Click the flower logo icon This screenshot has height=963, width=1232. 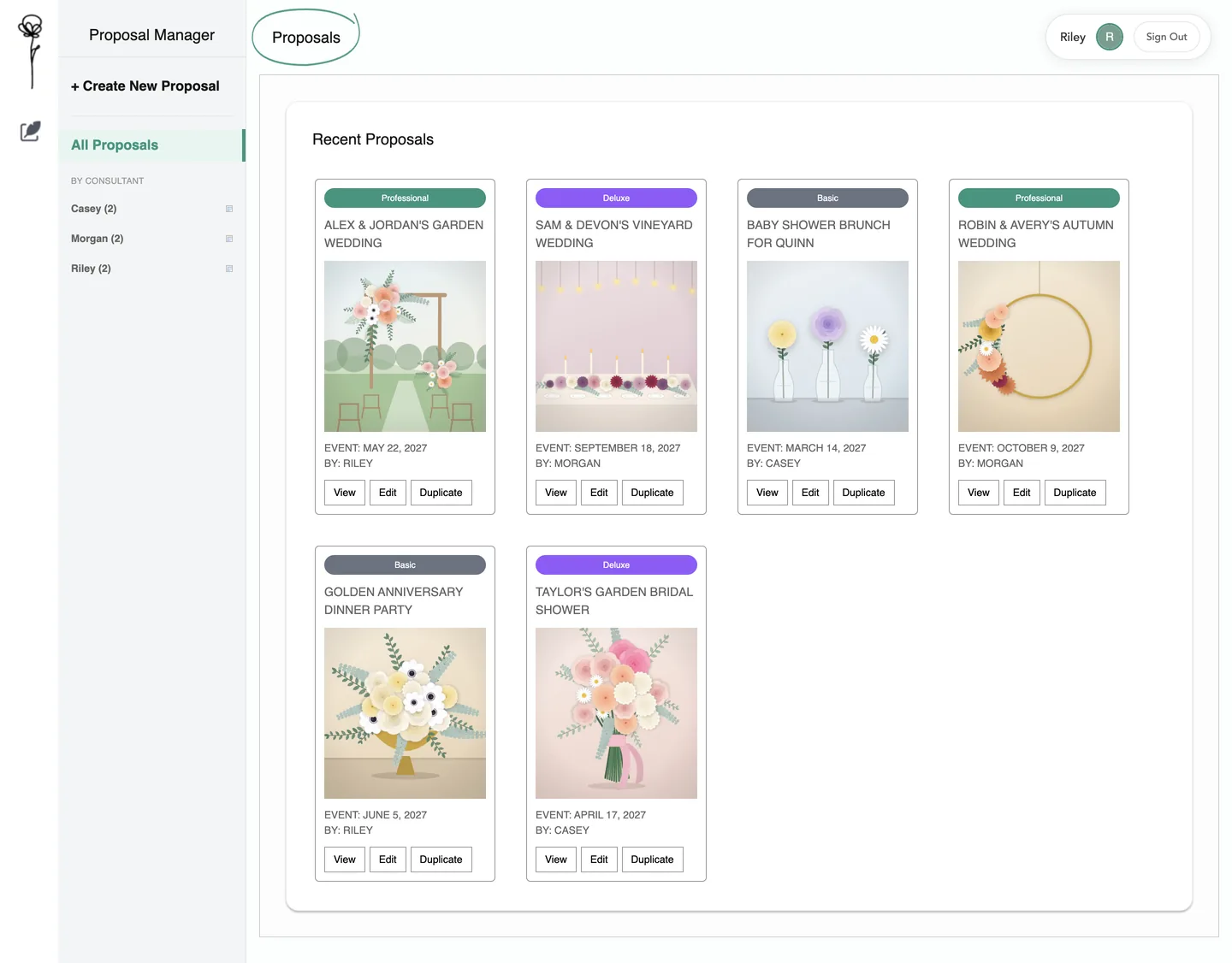[x=31, y=51]
